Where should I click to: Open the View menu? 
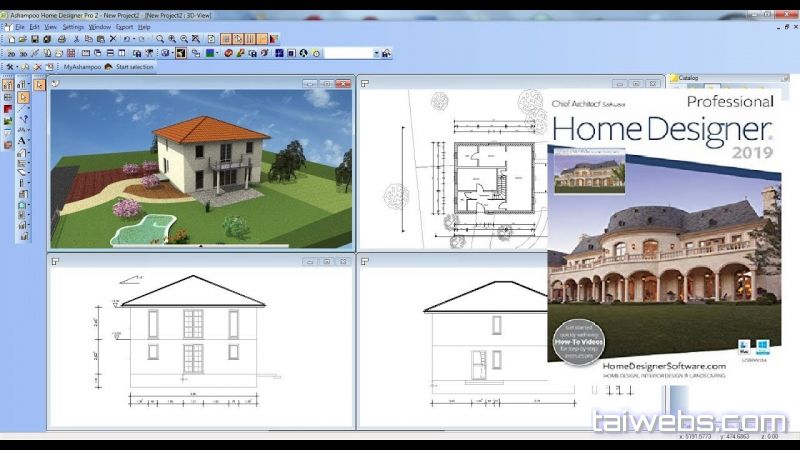tap(51, 27)
